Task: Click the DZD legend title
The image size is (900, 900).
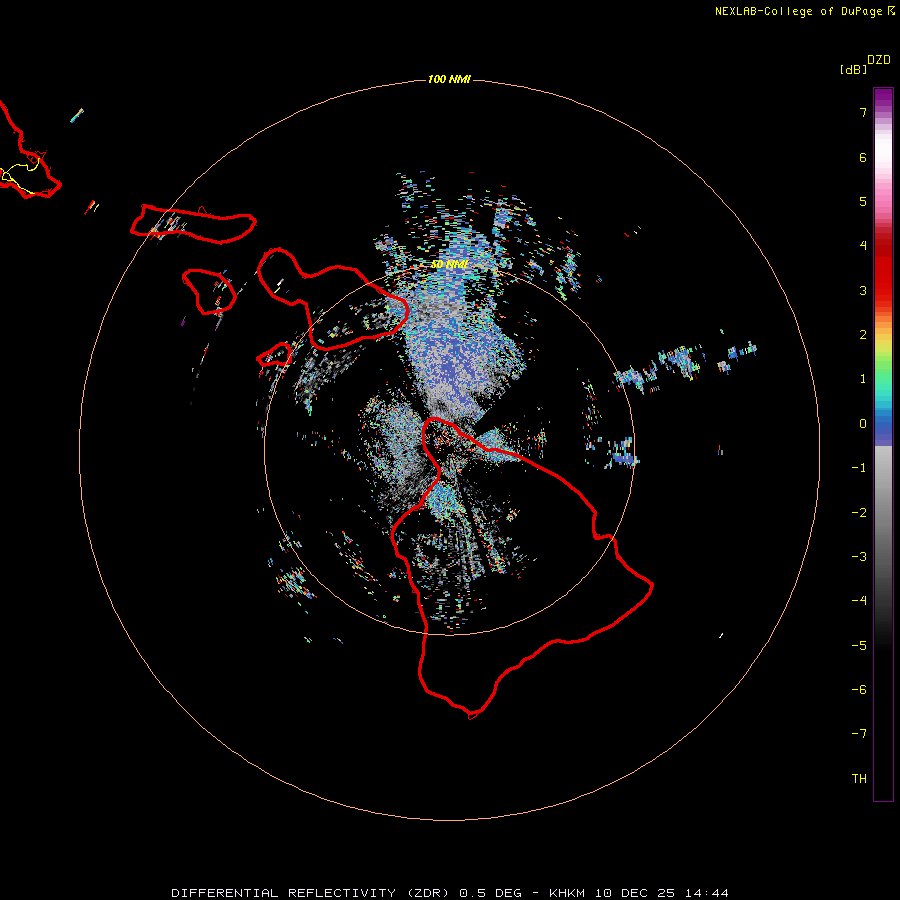Action: click(879, 60)
